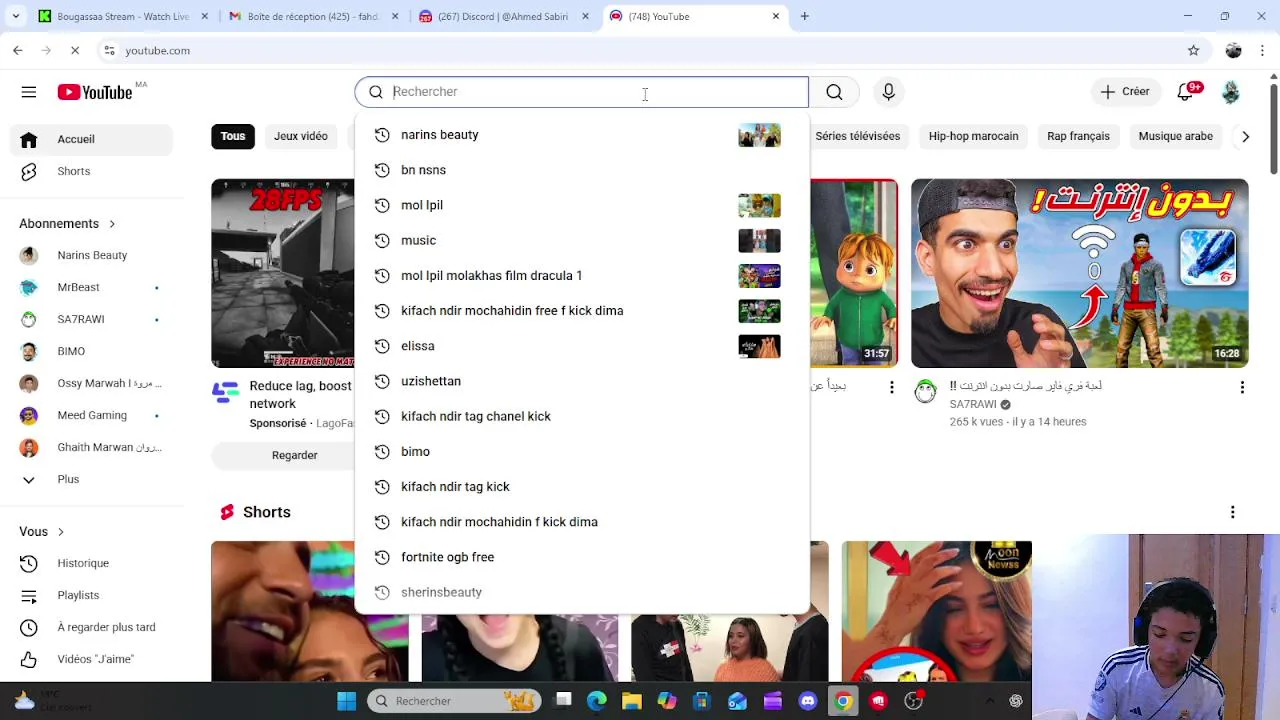Viewport: 1280px width, 720px height.
Task: Open SA7RAWI video thumbnail 16:28
Action: coord(1079,273)
